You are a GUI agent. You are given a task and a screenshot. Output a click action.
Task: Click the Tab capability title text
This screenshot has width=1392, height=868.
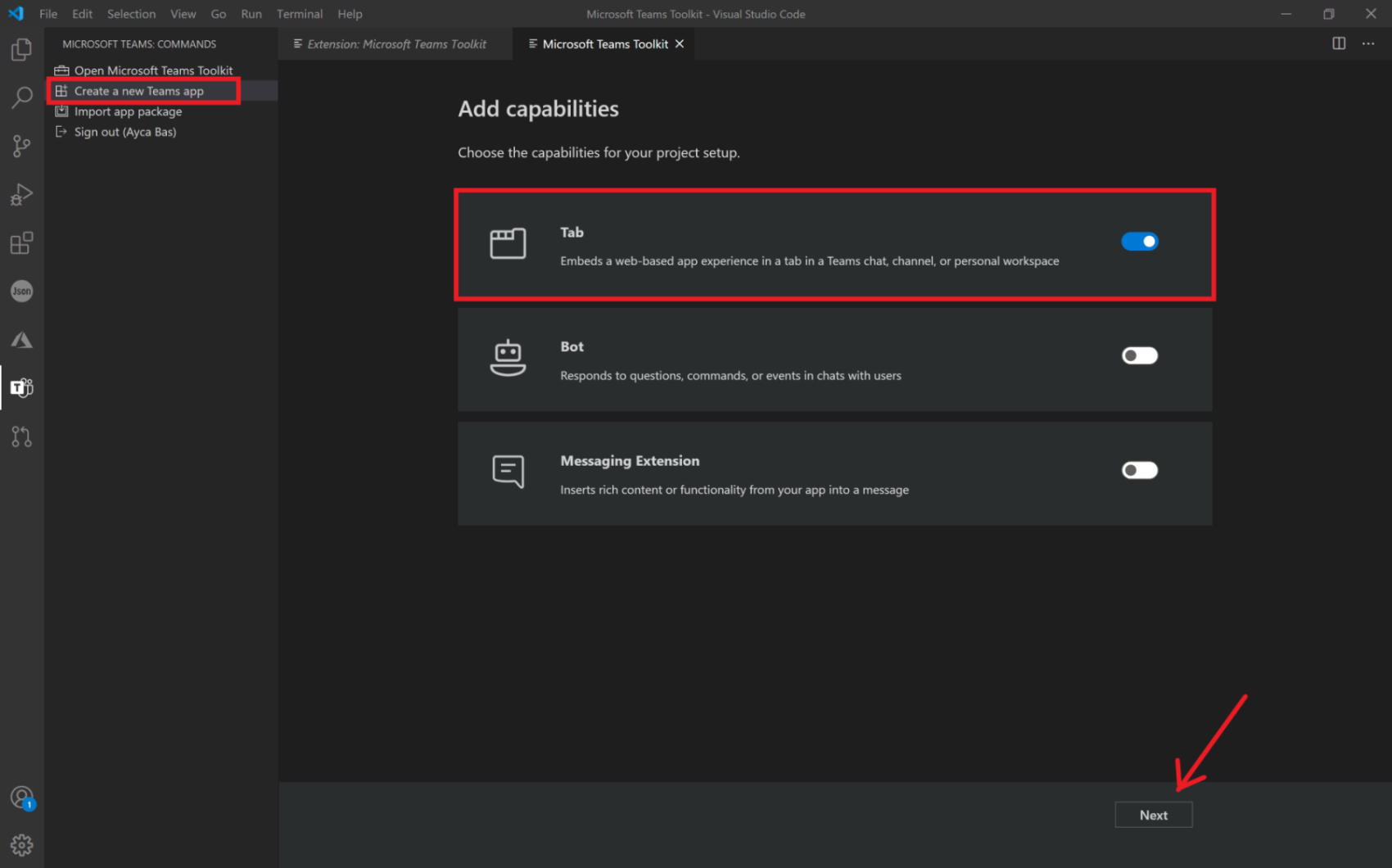(572, 233)
